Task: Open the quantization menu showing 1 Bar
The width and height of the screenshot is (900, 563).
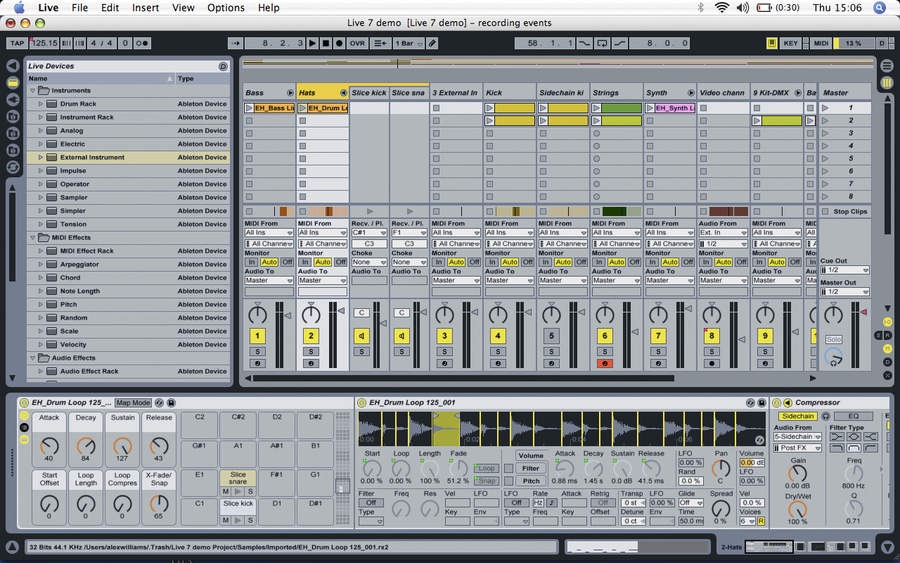Action: 408,43
